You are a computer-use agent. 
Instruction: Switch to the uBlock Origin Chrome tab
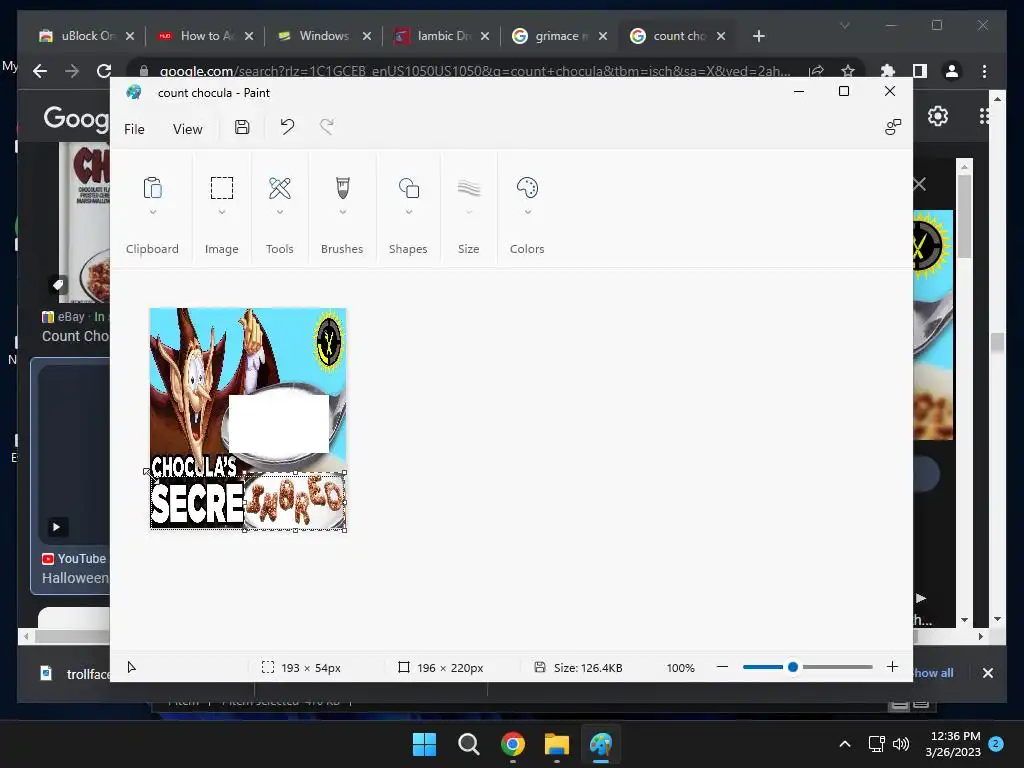coord(86,36)
